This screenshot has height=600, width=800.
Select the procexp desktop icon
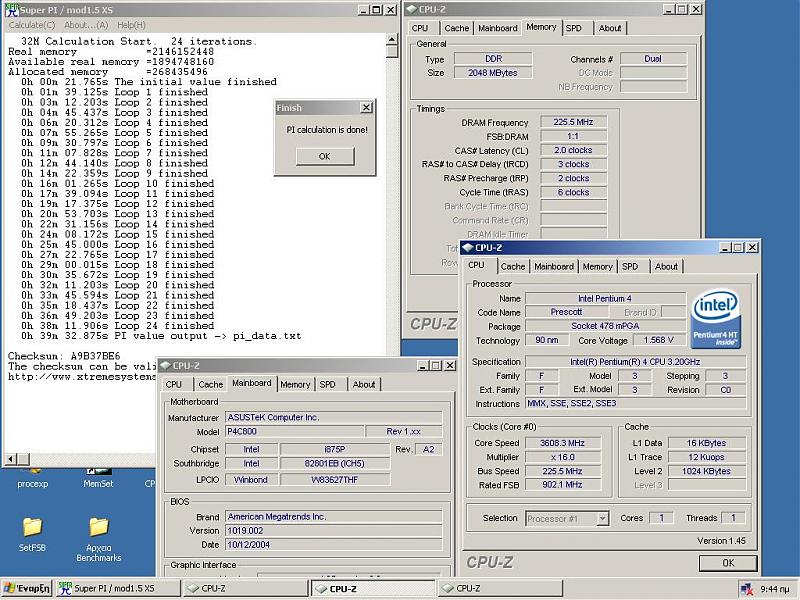click(33, 478)
